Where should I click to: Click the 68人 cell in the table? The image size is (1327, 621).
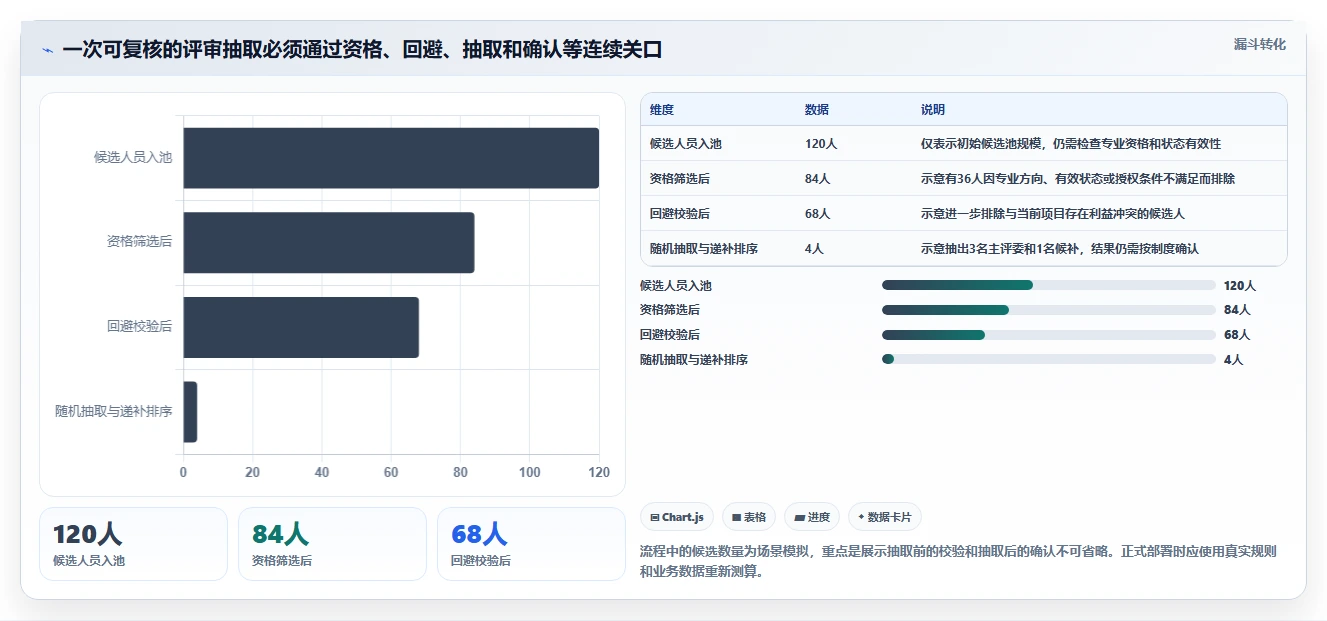click(818, 214)
